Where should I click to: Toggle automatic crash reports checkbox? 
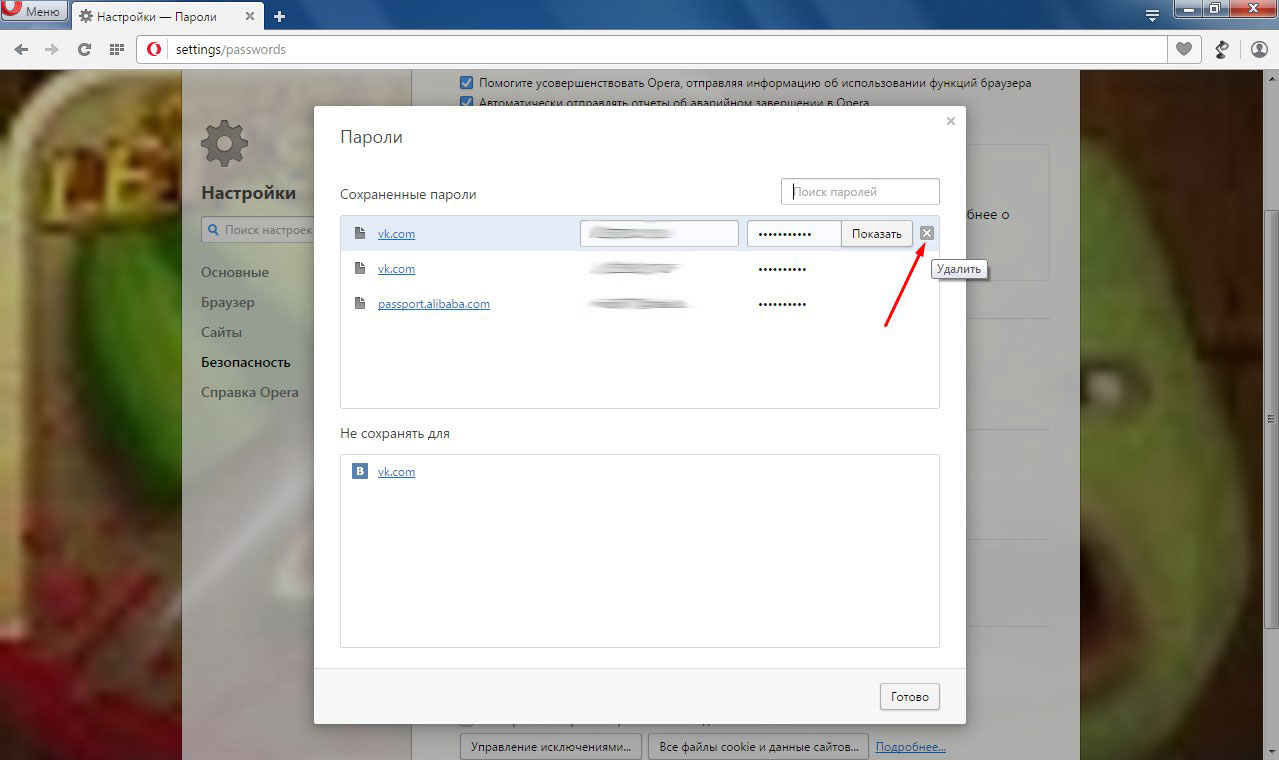466,102
